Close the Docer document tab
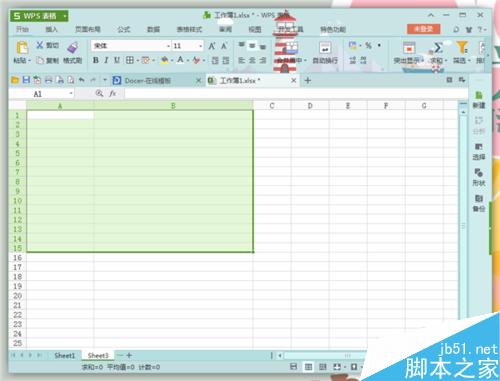Image resolution: width=500 pixels, height=381 pixels. click(198, 80)
